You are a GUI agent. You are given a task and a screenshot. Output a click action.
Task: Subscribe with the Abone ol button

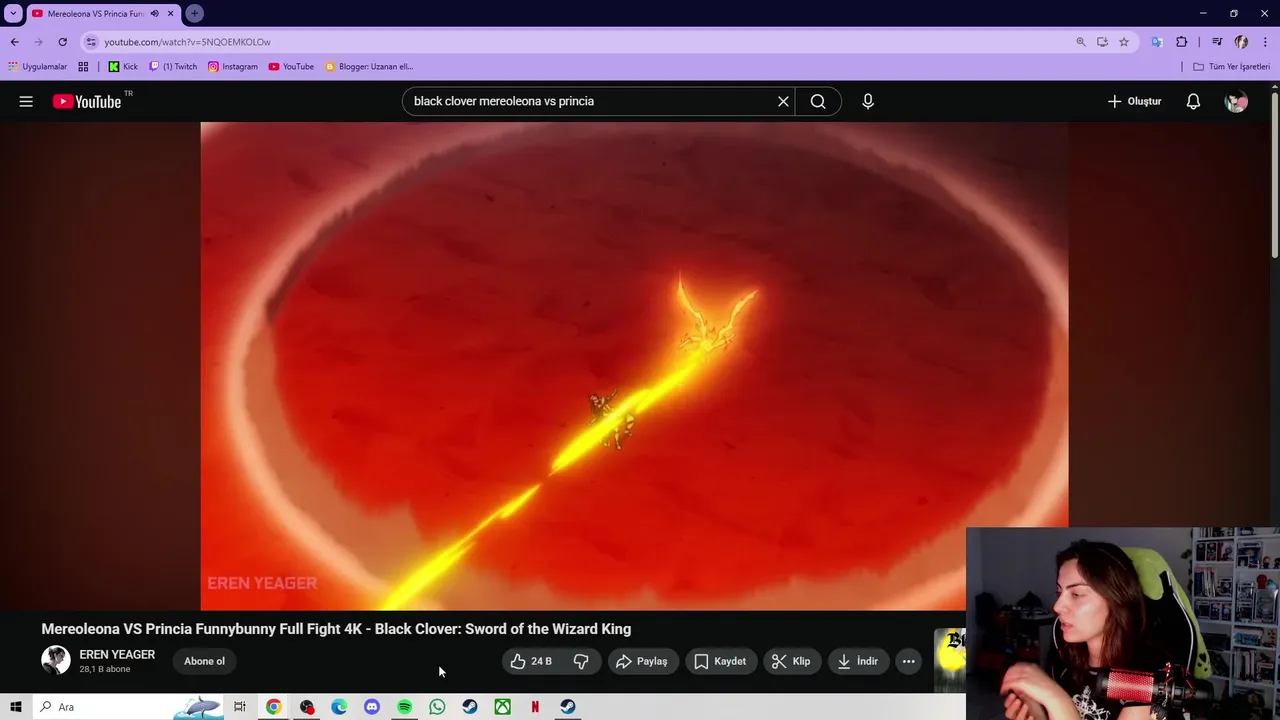click(204, 661)
